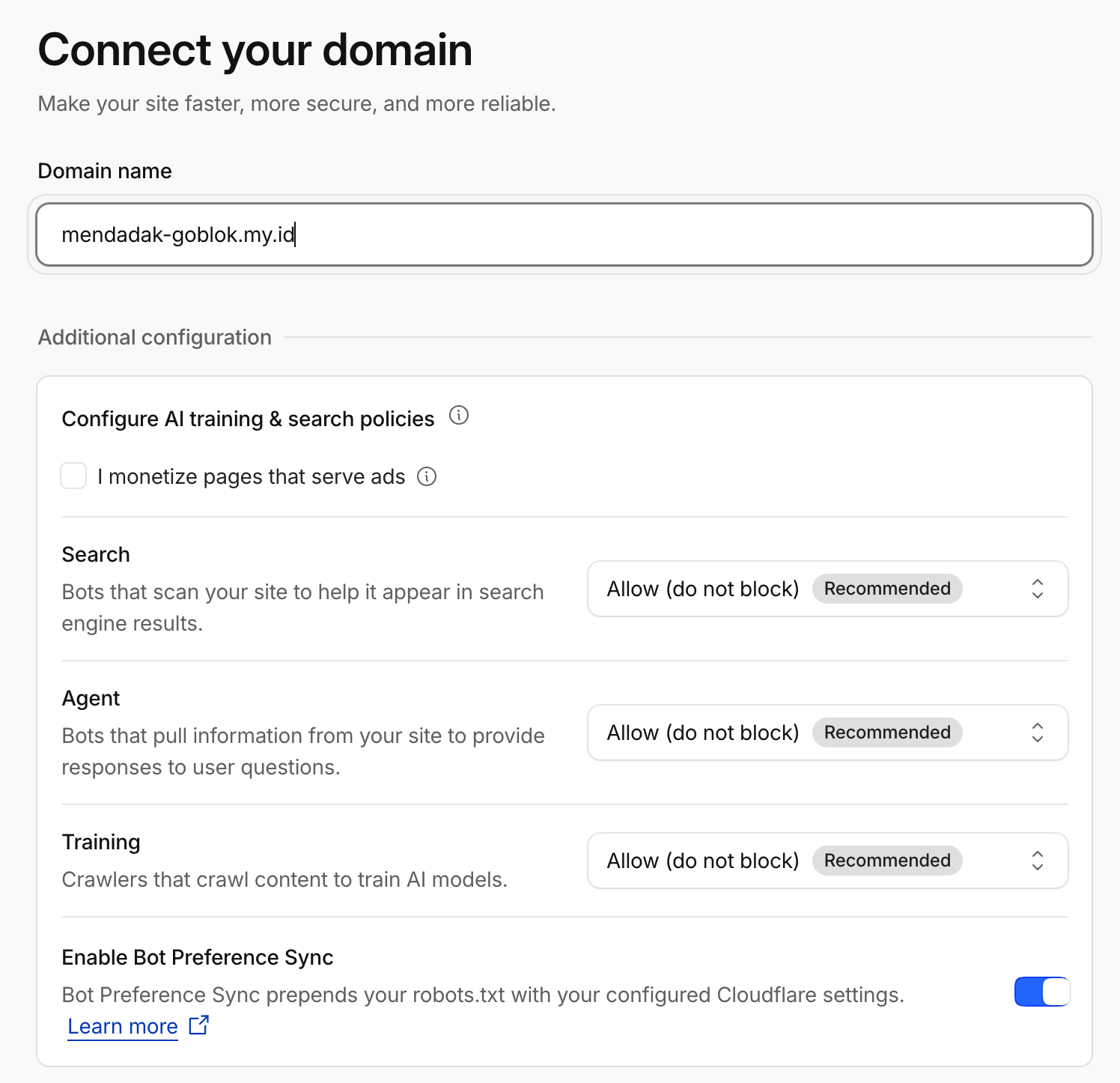Click the 'Bots that scan your site' description
This screenshot has width=1120, height=1083.
click(x=302, y=607)
